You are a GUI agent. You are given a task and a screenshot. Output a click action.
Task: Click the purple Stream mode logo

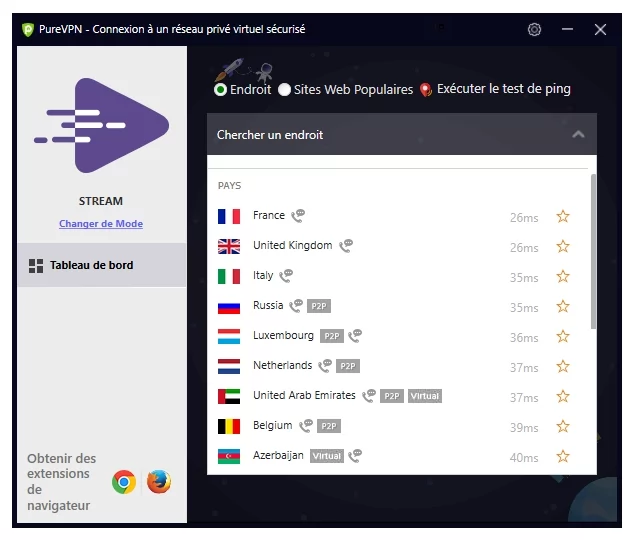point(101,126)
